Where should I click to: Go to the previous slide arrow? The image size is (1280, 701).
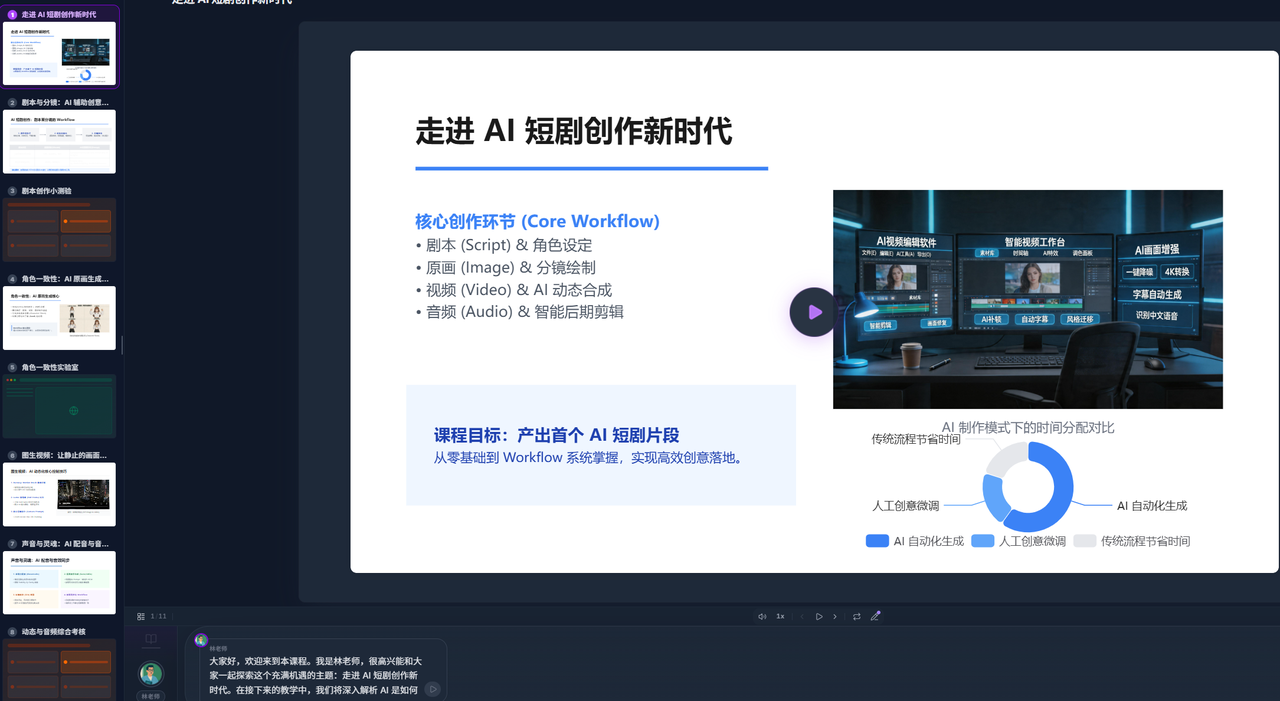[802, 617]
